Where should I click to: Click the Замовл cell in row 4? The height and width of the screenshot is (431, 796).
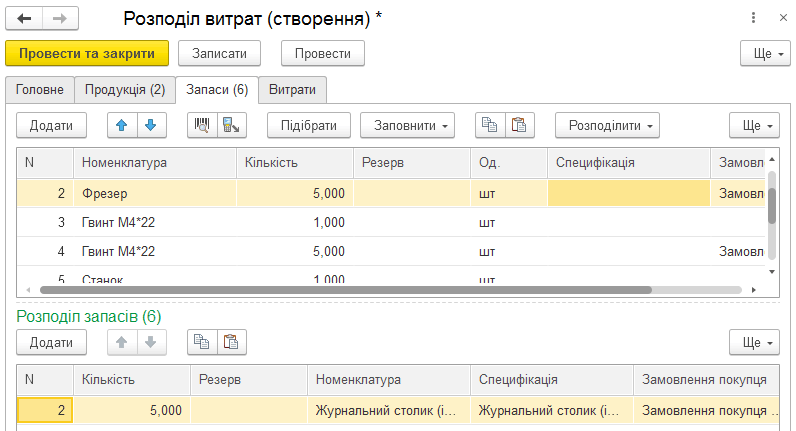click(x=738, y=251)
